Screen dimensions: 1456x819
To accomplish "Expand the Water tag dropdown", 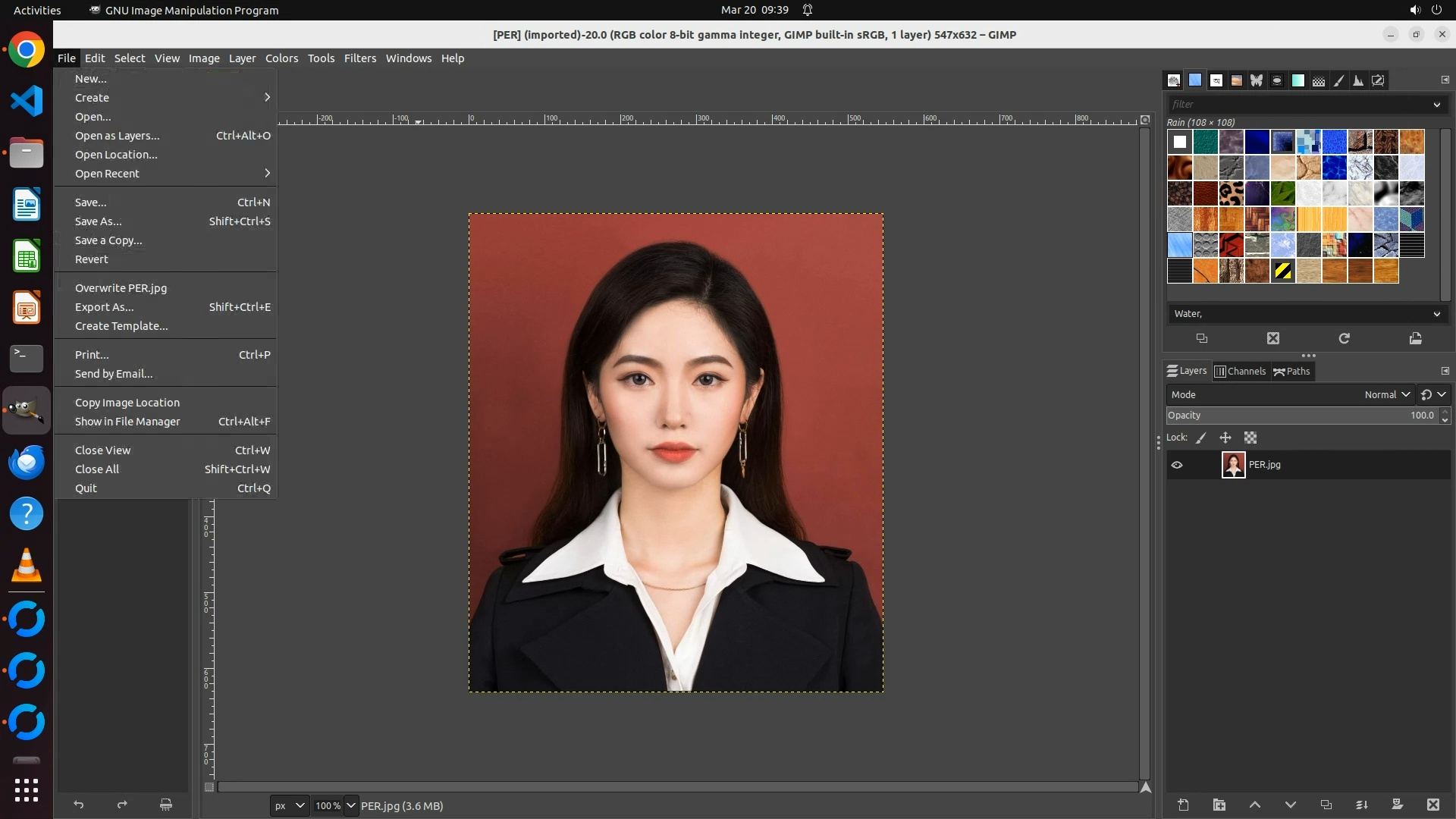I will pyautogui.click(x=1436, y=314).
